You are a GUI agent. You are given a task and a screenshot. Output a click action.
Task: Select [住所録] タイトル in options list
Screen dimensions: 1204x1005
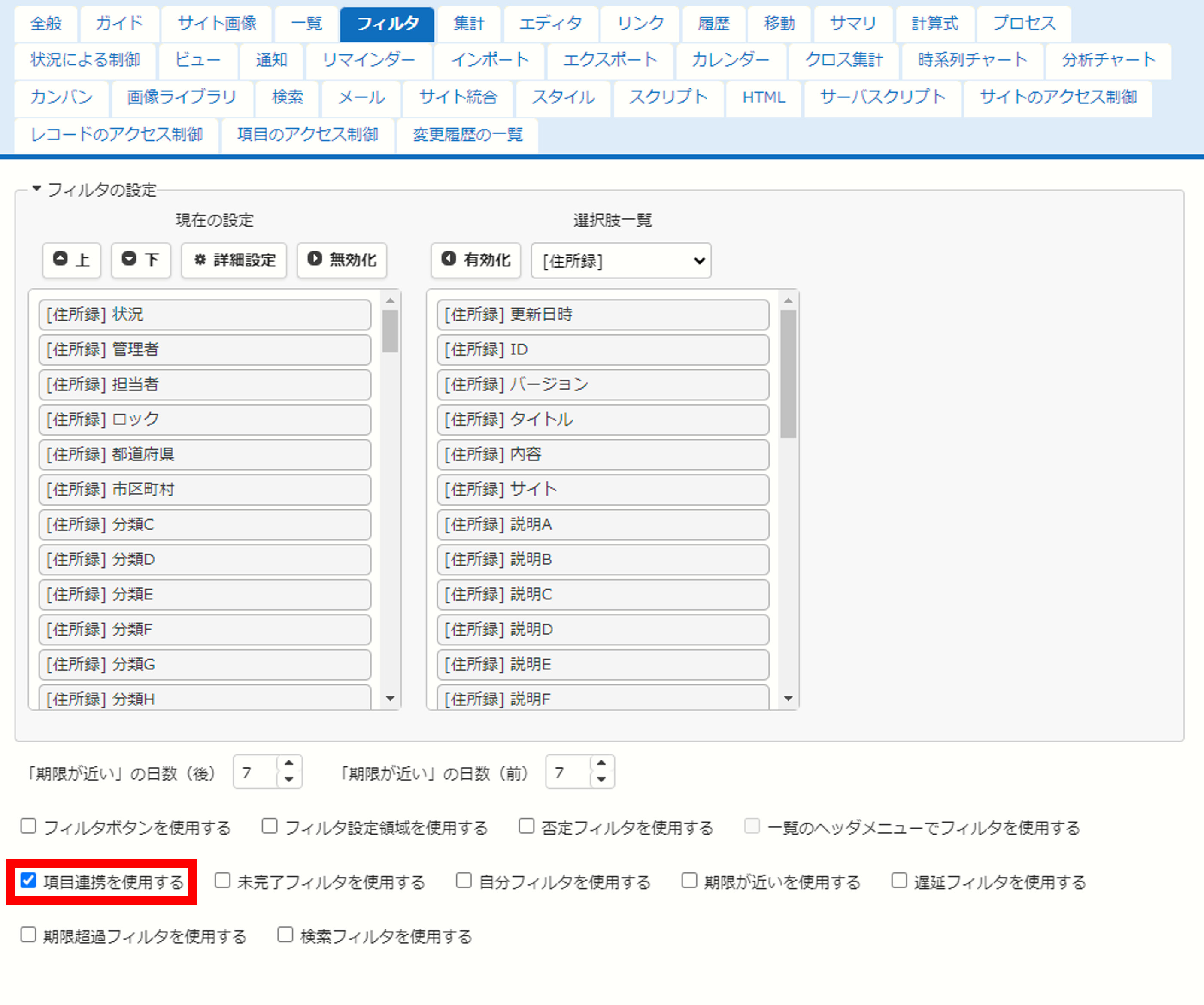coord(603,420)
